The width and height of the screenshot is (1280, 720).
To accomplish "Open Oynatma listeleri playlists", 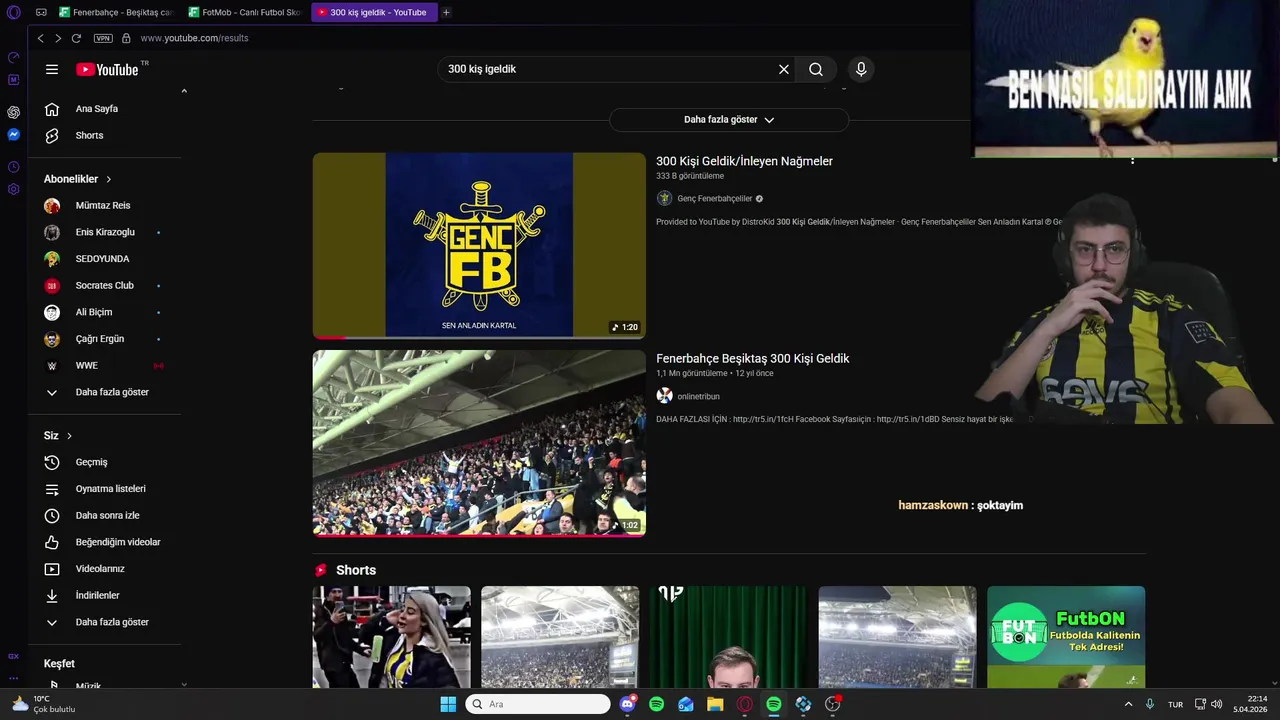I will [x=110, y=489].
